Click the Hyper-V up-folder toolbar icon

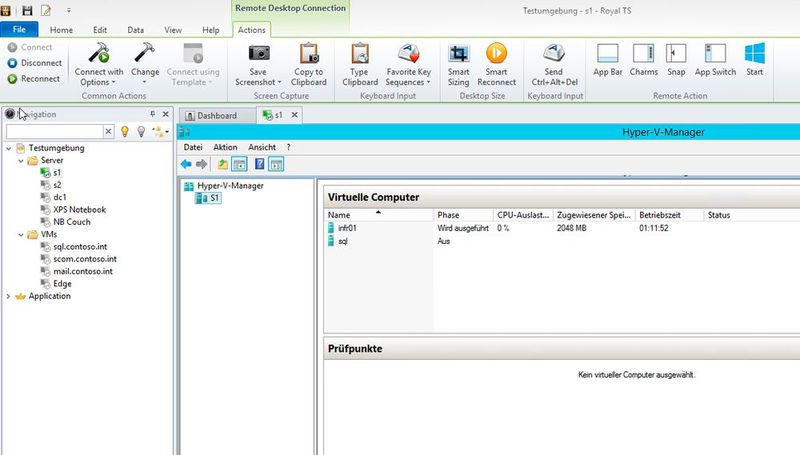coord(223,164)
